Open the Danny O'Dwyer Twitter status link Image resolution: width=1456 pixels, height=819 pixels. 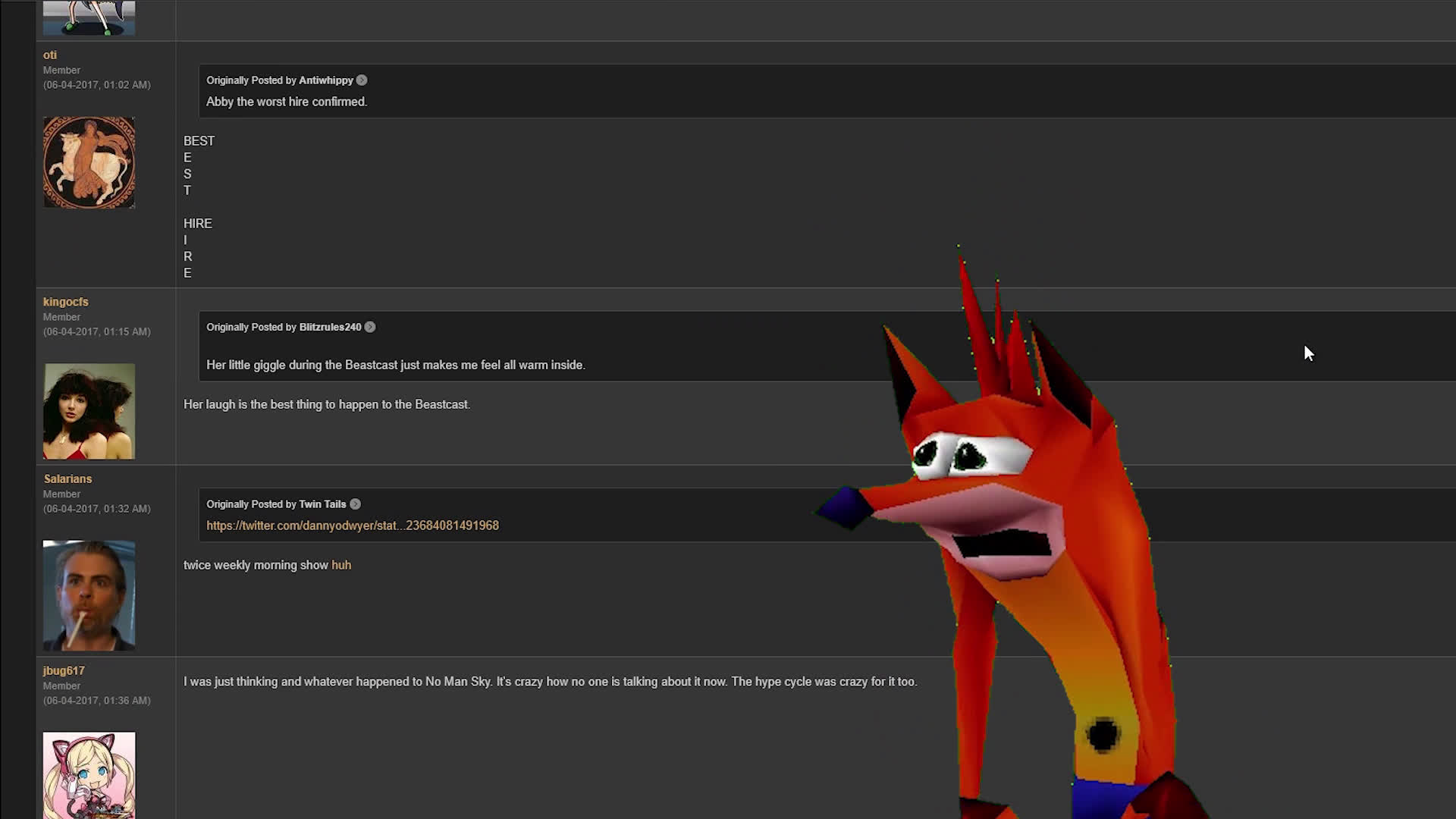[x=353, y=526]
